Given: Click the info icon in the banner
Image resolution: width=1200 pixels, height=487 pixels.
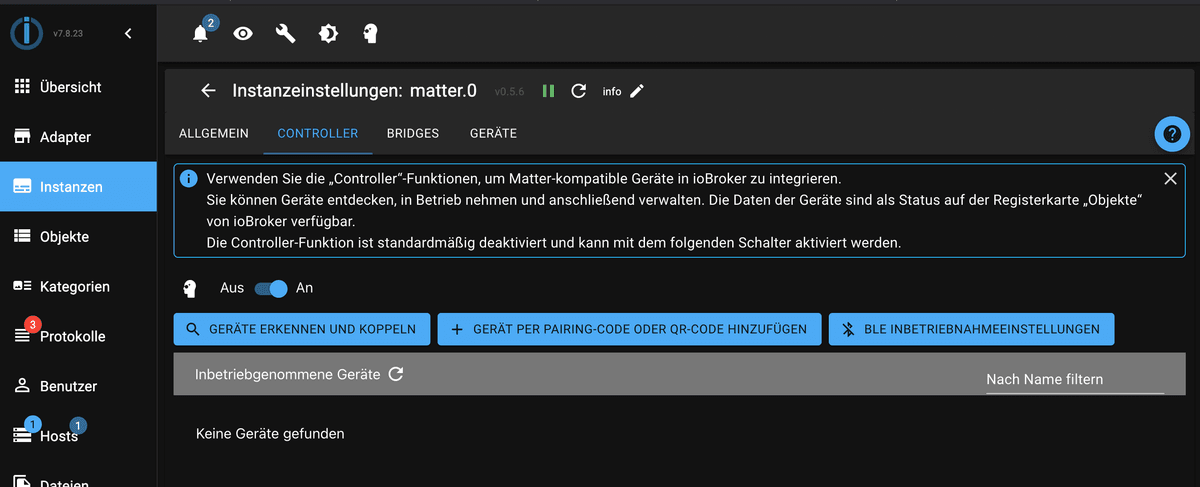Looking at the screenshot, I should point(188,179).
